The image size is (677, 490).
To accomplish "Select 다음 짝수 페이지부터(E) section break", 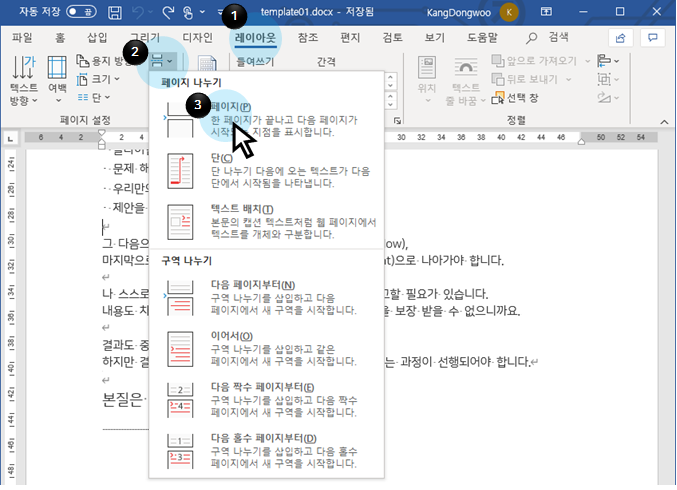I will [x=266, y=400].
